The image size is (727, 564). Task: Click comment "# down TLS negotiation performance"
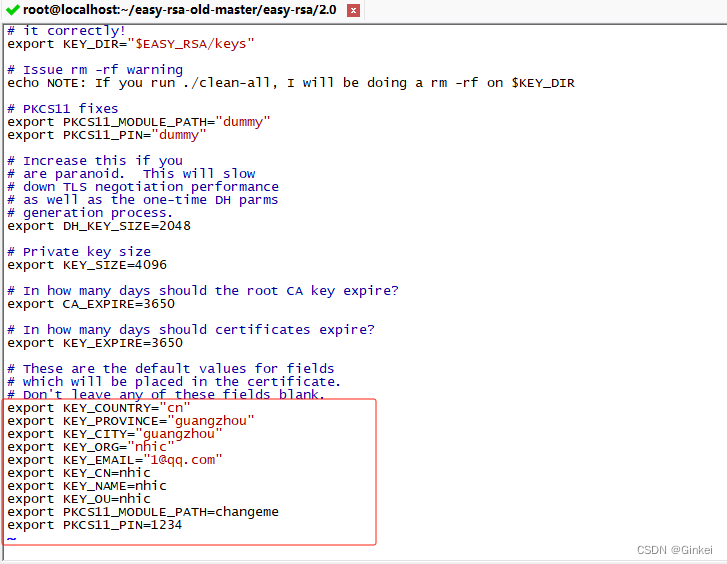pos(143,186)
